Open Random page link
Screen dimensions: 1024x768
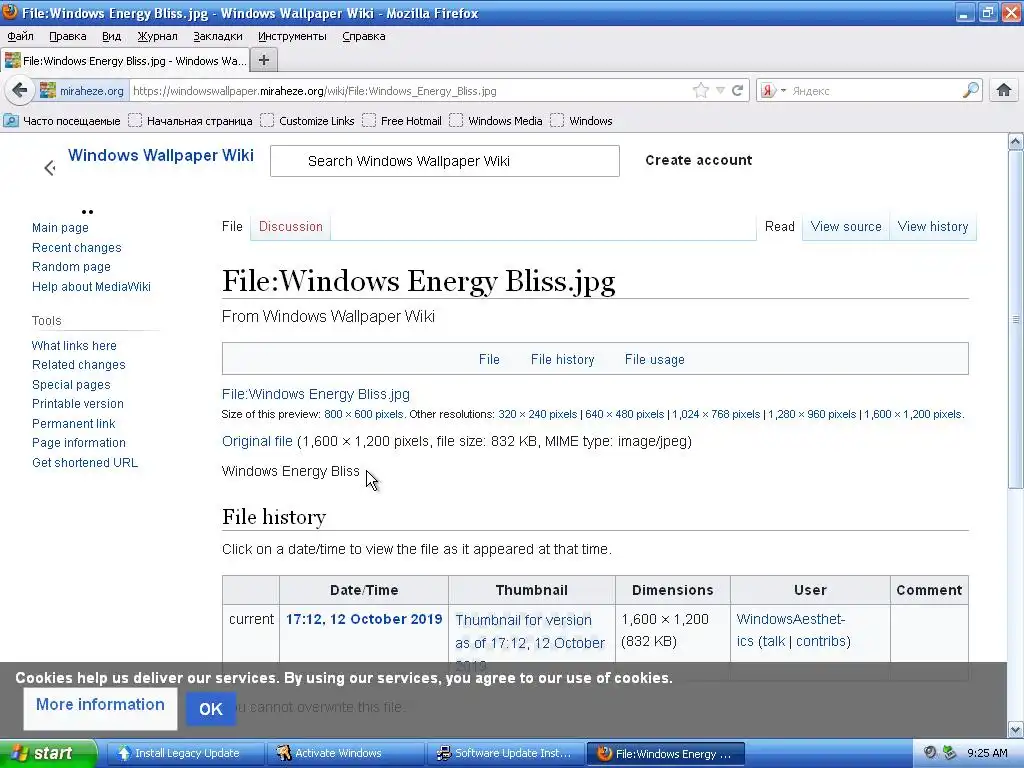pyautogui.click(x=71, y=266)
